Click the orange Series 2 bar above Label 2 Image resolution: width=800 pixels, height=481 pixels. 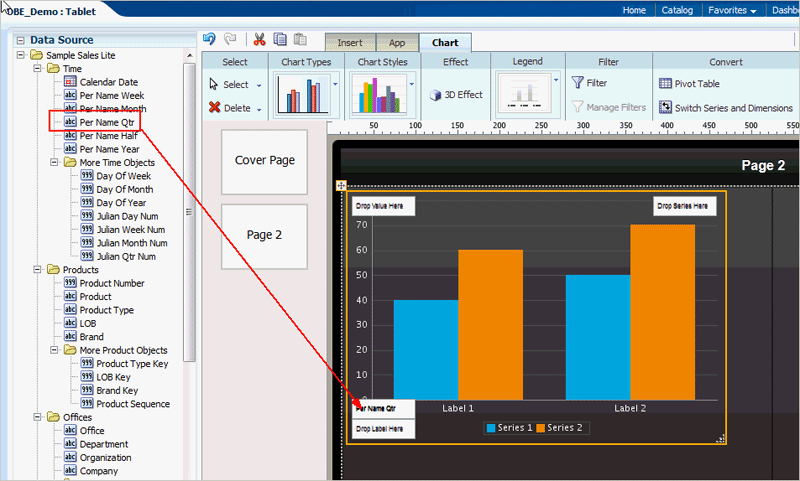tap(662, 312)
